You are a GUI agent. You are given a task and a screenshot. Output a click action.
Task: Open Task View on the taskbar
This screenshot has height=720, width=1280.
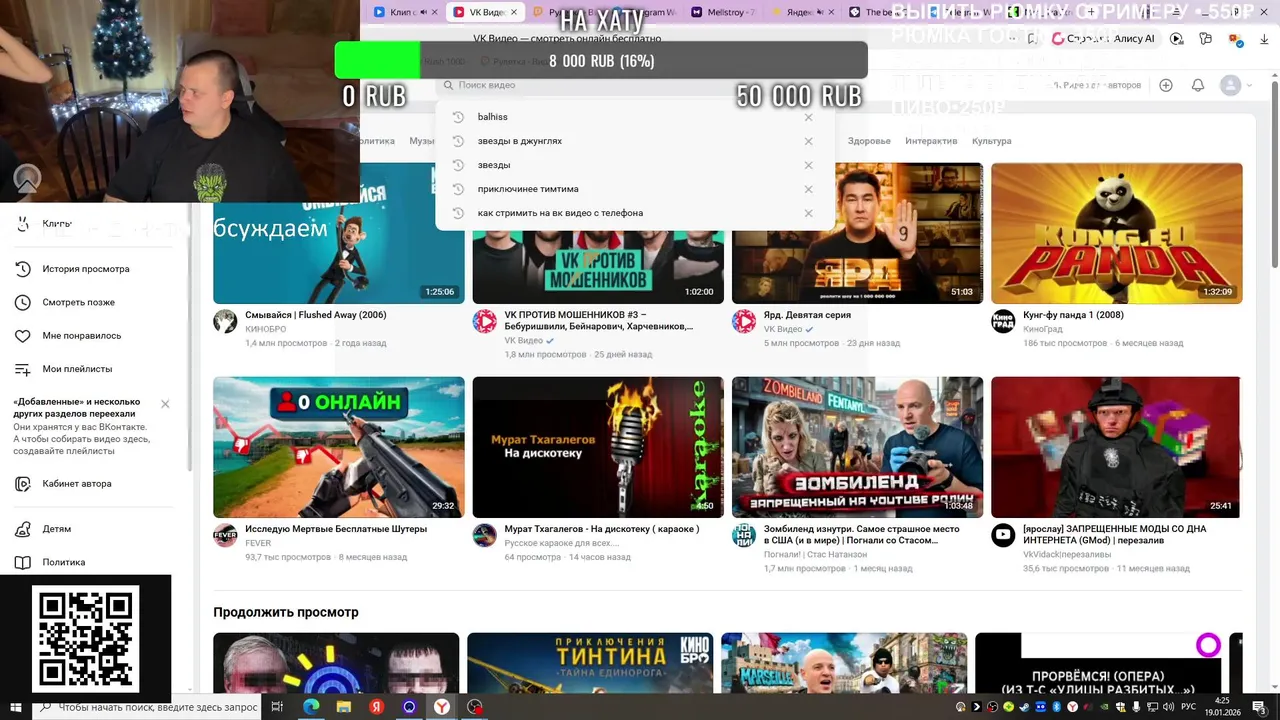277,707
